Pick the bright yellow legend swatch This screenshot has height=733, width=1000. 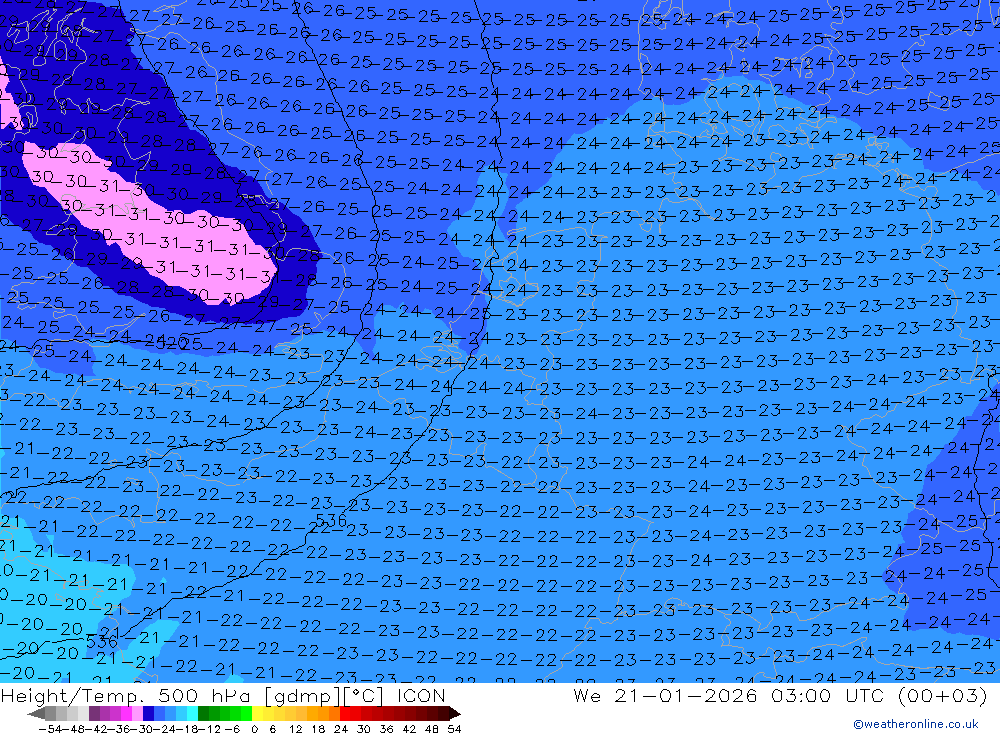[x=258, y=714]
